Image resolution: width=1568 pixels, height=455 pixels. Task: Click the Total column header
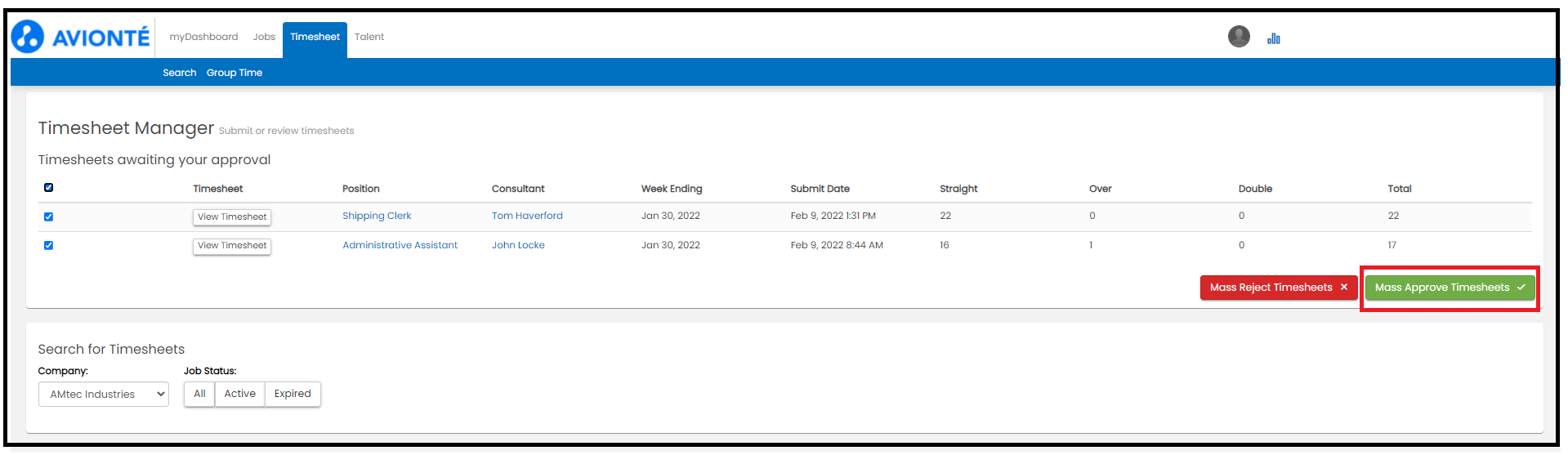click(1400, 189)
